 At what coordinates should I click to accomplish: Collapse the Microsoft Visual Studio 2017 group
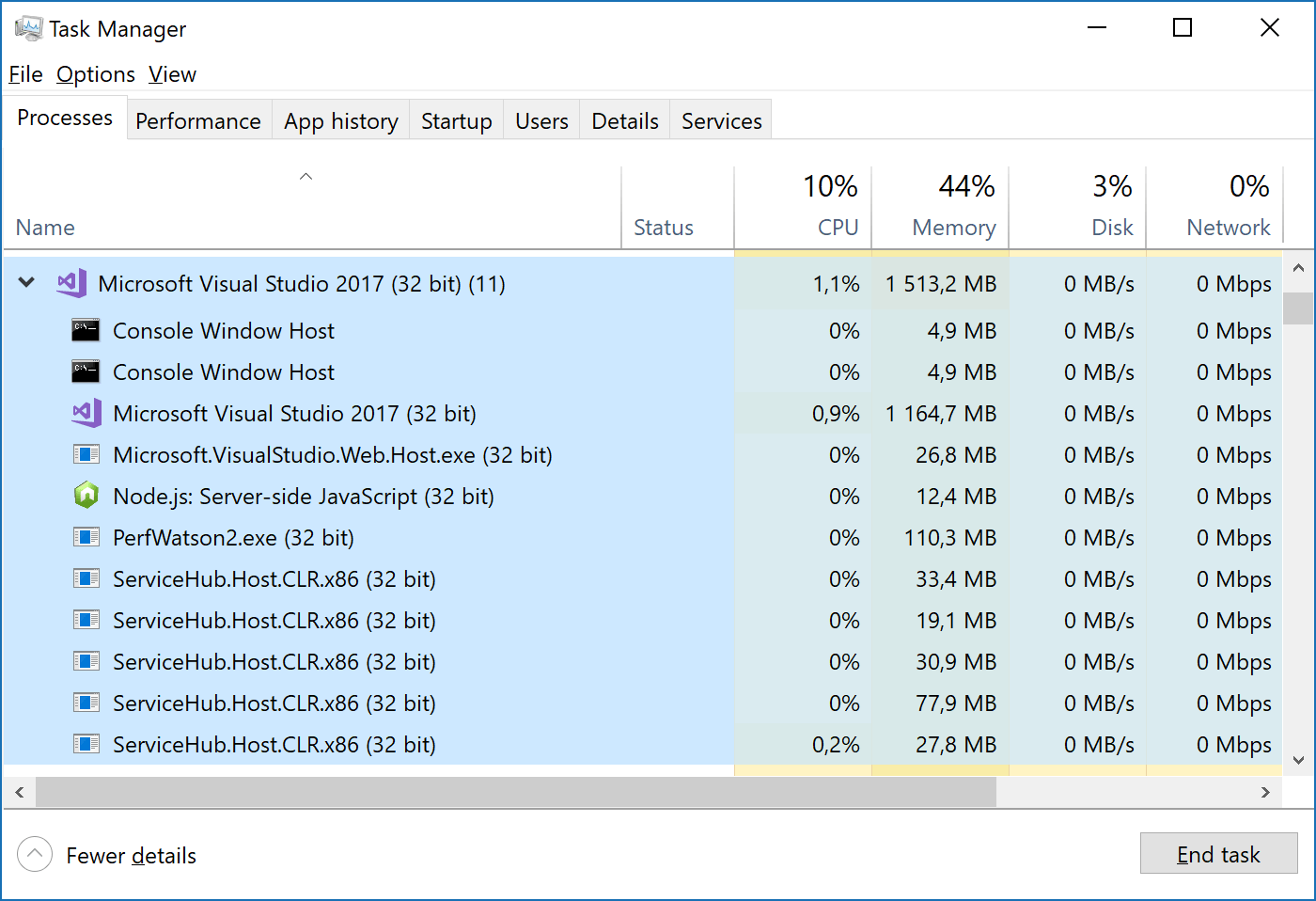pyautogui.click(x=27, y=282)
